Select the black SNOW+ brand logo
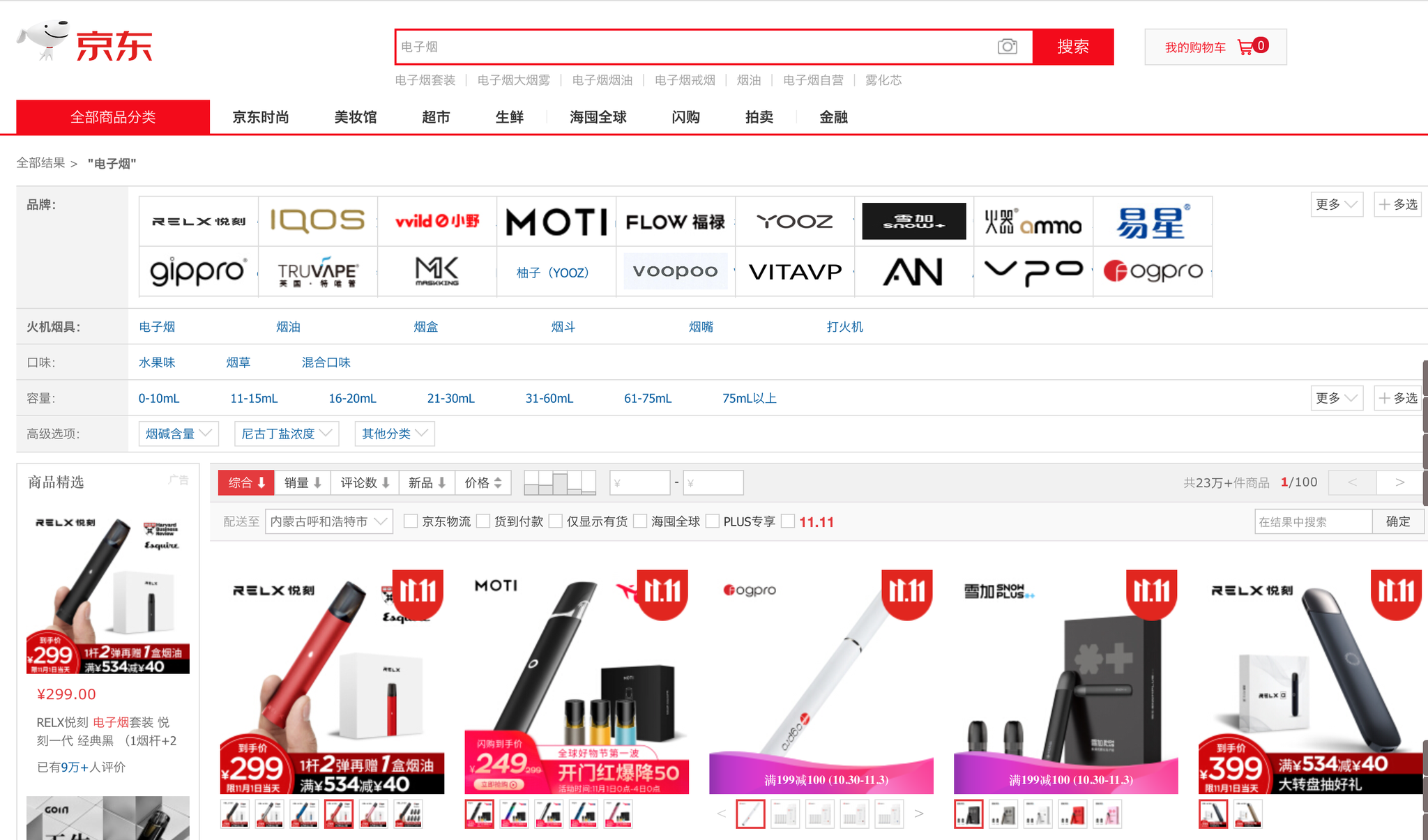1428x840 pixels. (914, 222)
